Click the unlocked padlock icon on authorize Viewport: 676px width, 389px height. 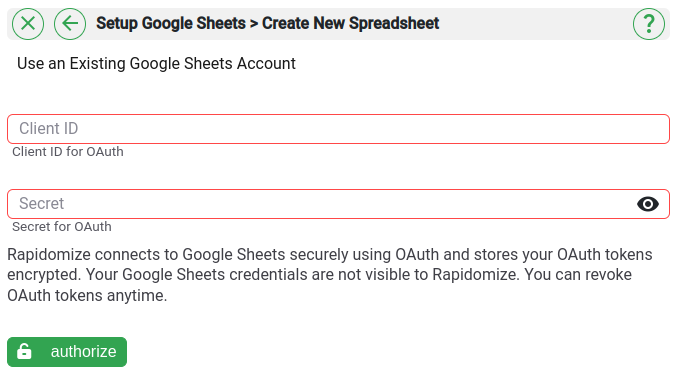pos(24,351)
